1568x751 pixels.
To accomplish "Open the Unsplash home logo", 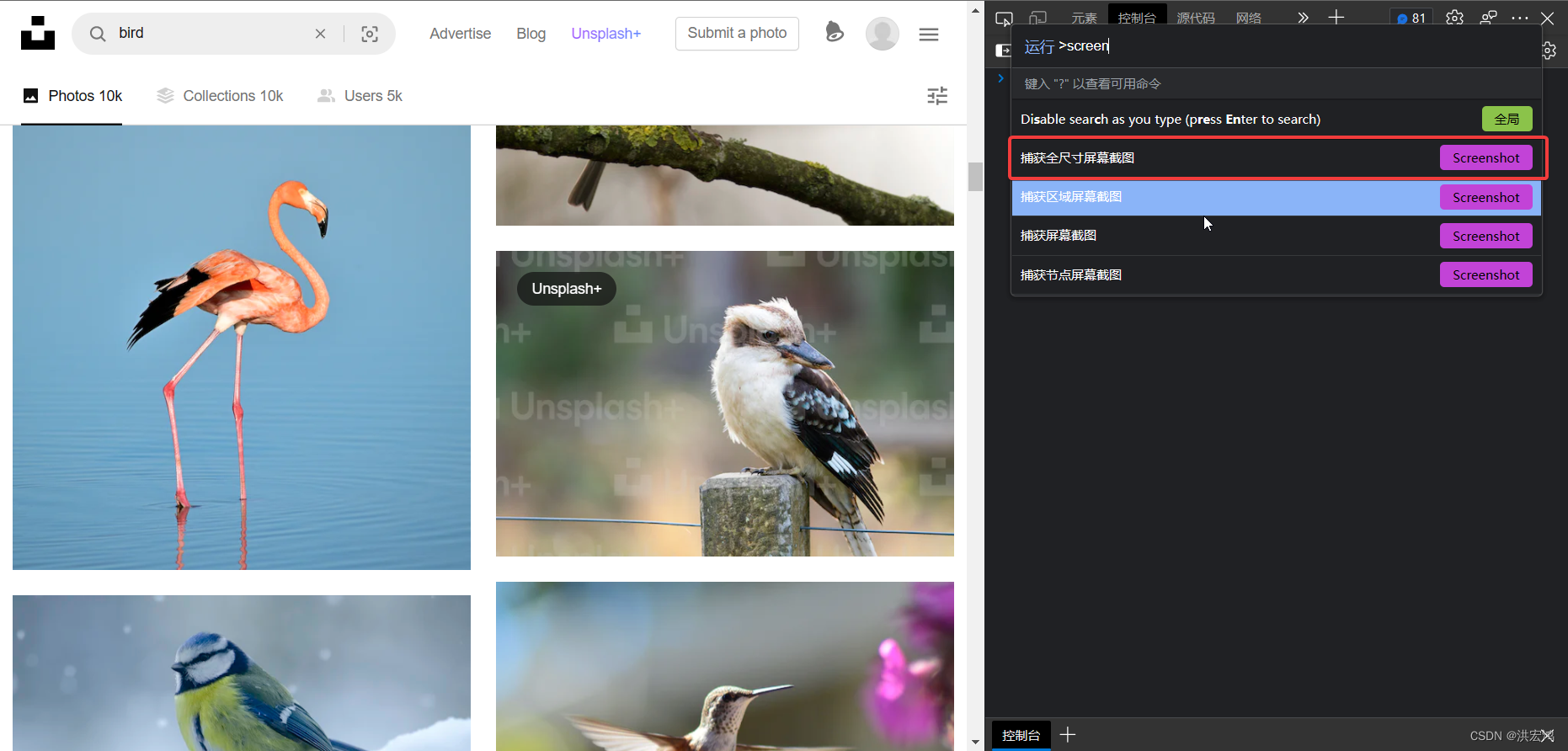I will click(38, 33).
